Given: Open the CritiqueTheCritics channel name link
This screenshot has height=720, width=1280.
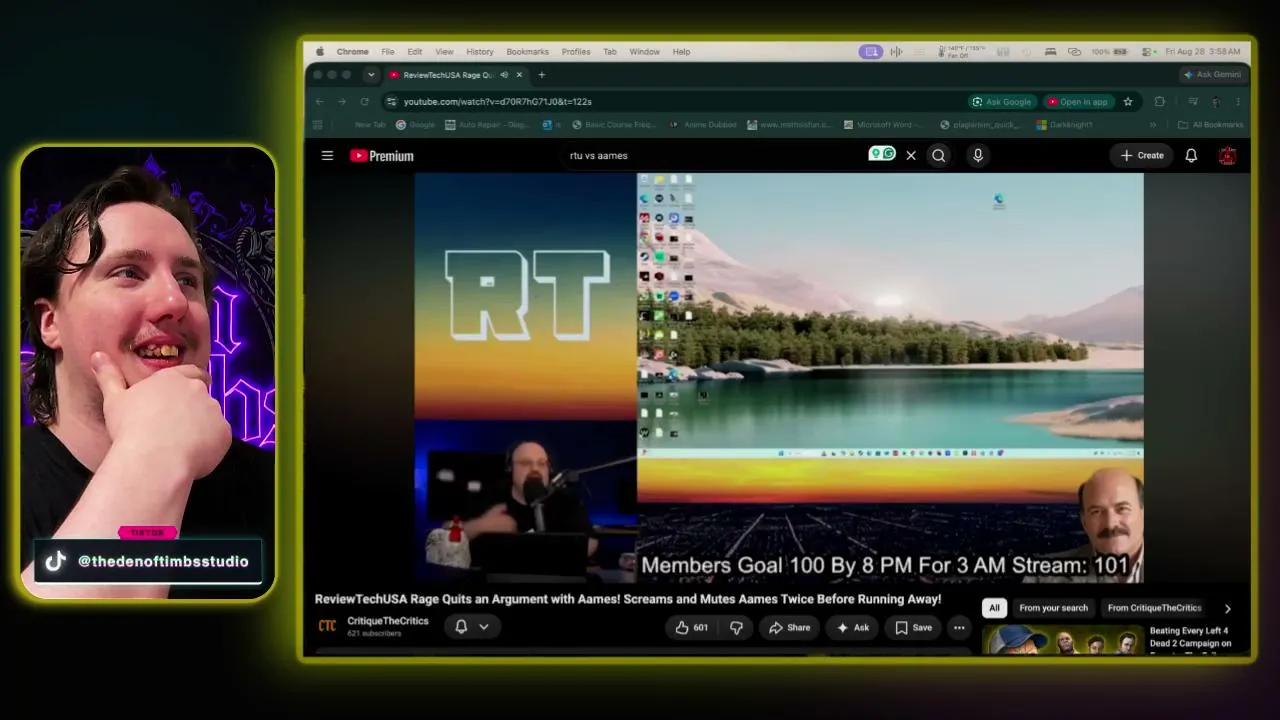Looking at the screenshot, I should 388,621.
